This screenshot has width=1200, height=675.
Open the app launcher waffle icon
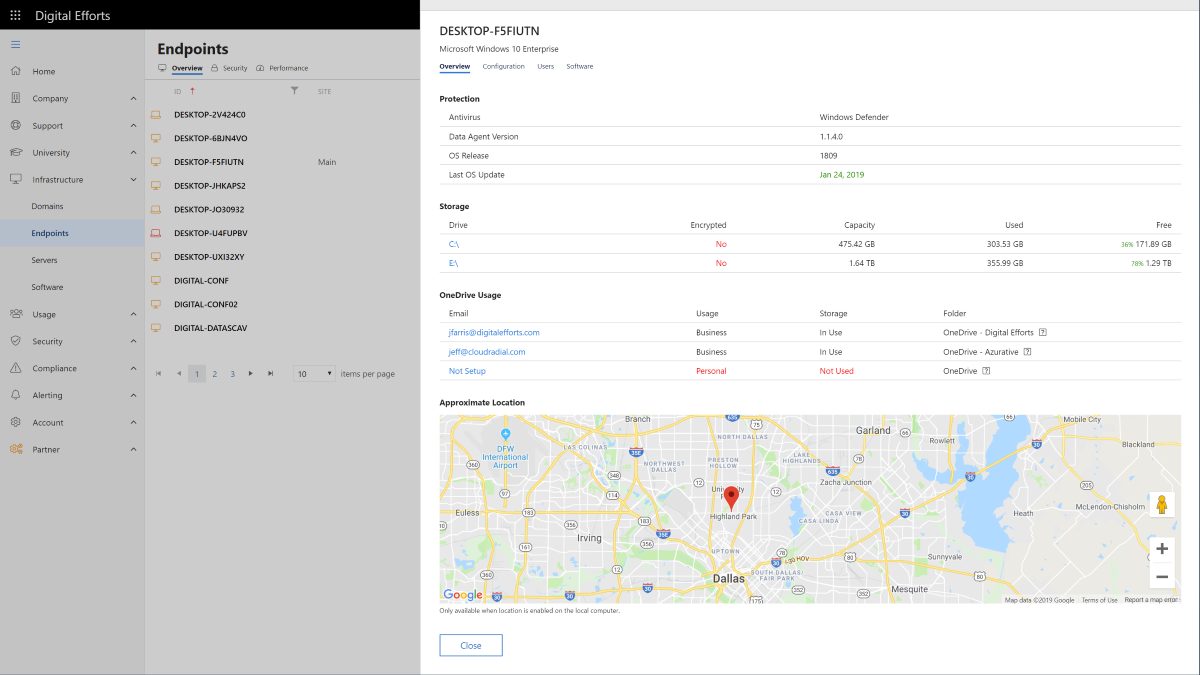click(15, 14)
